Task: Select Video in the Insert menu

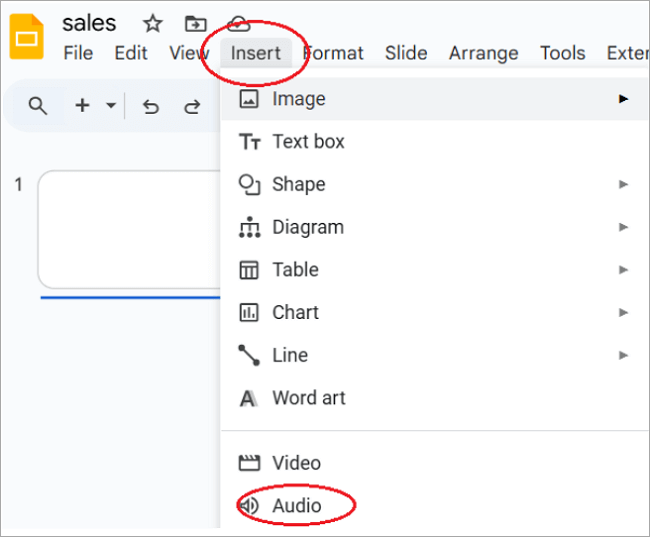Action: [296, 463]
